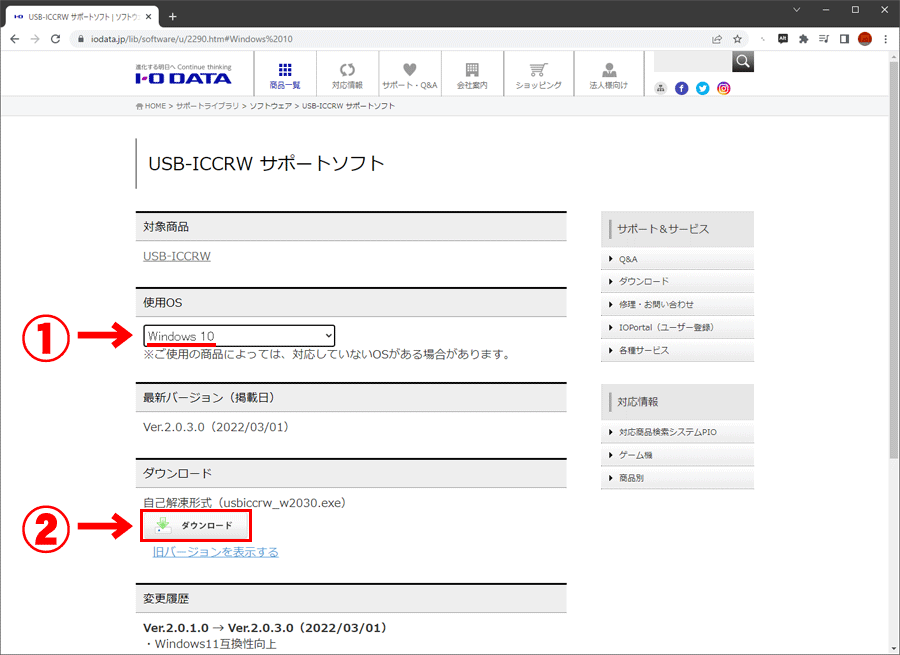
Task: Click サポートライブラリ breadcrumb link
Action: [207, 106]
